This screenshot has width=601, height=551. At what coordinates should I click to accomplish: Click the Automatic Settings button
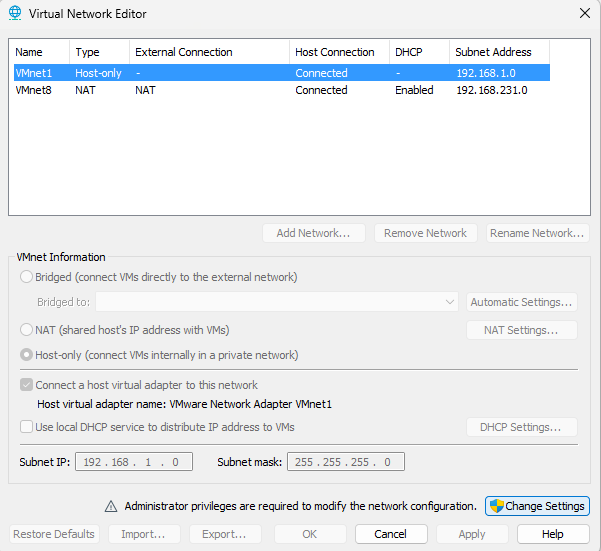click(522, 302)
